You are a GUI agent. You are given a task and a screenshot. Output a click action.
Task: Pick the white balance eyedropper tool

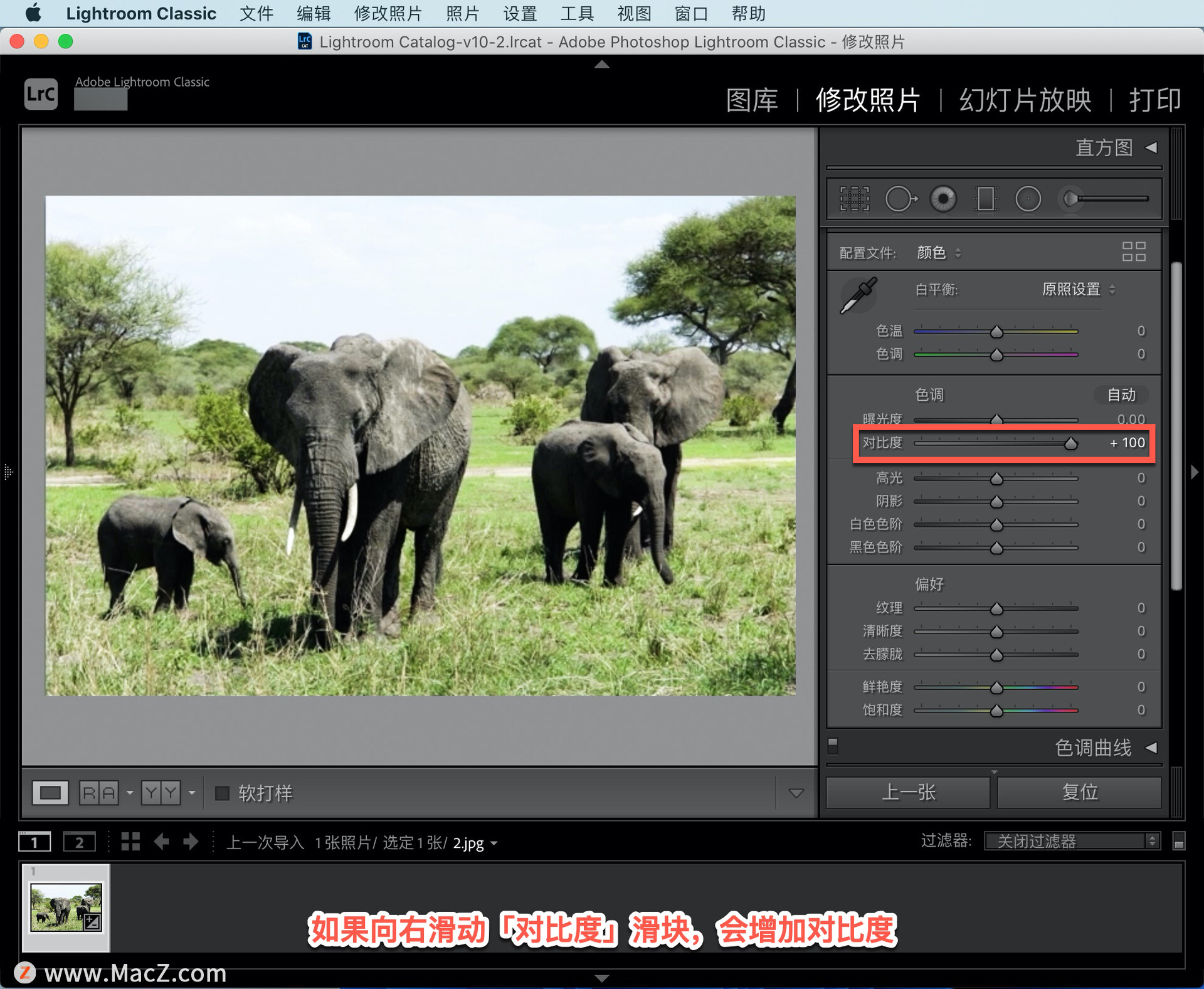point(858,295)
